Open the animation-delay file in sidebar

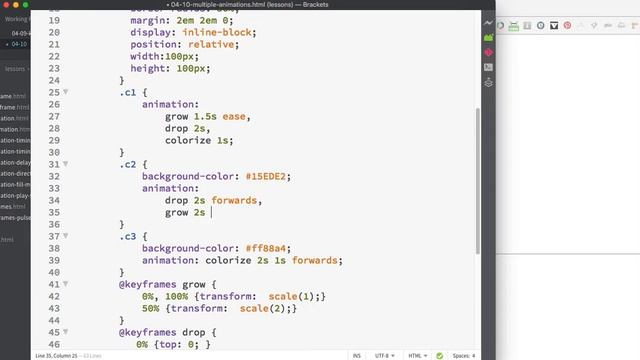pyautogui.click(x=15, y=162)
